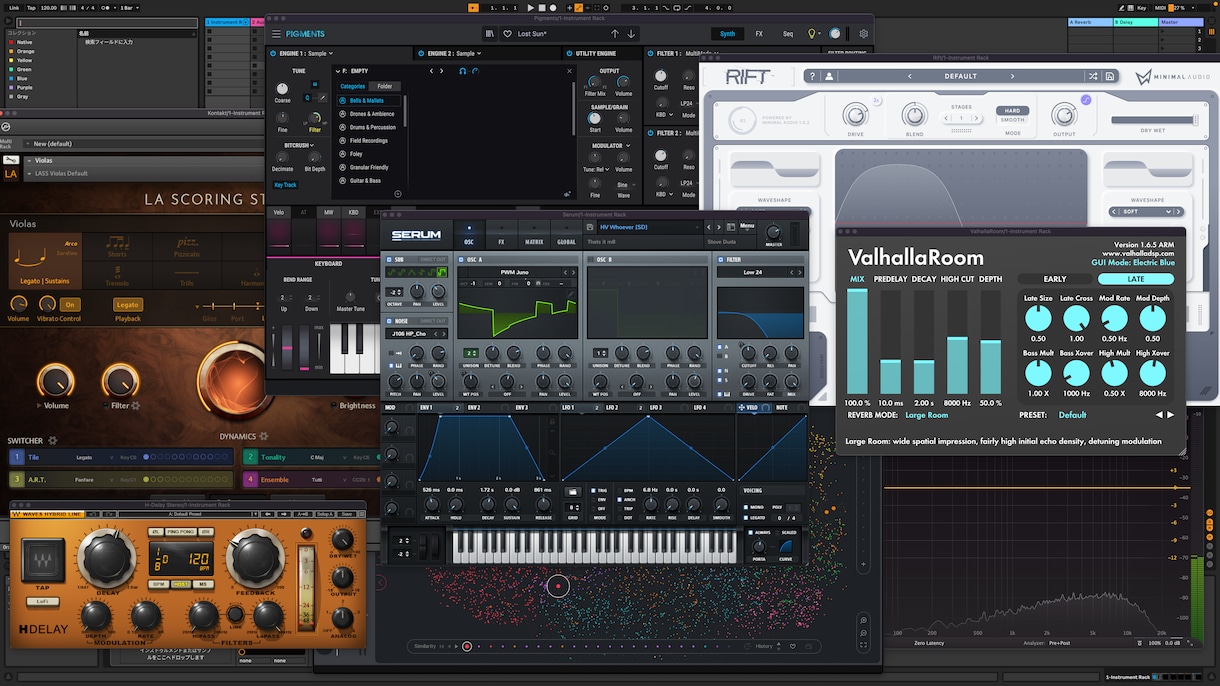
Task: Open Pigments settings gear icon
Action: coord(864,34)
